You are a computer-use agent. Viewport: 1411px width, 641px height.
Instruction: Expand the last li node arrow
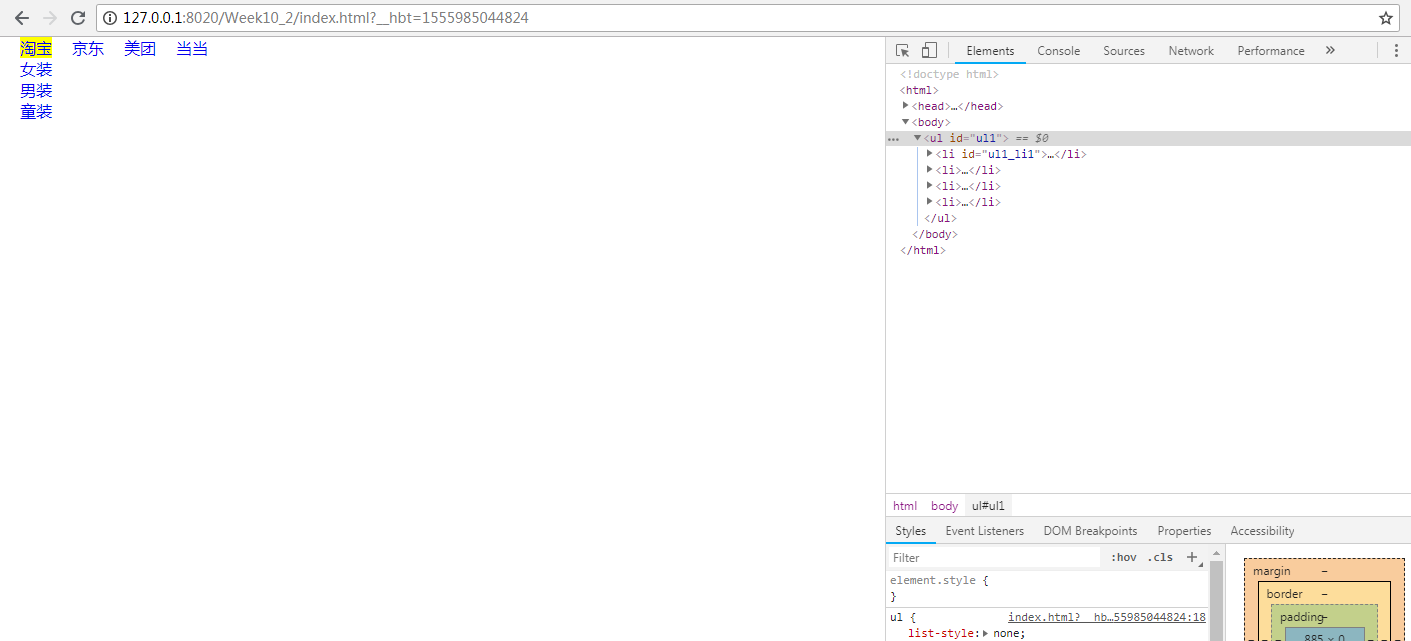coord(930,202)
